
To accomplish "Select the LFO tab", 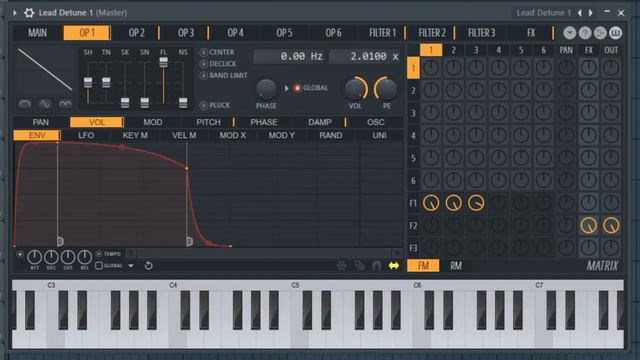I will point(86,136).
